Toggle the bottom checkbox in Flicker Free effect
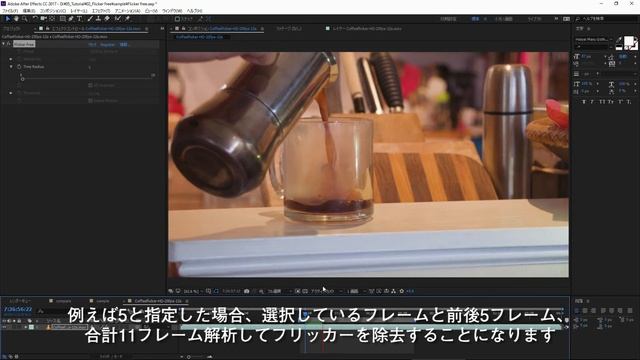Image resolution: width=640 pixels, height=360 pixels. pyautogui.click(x=90, y=100)
